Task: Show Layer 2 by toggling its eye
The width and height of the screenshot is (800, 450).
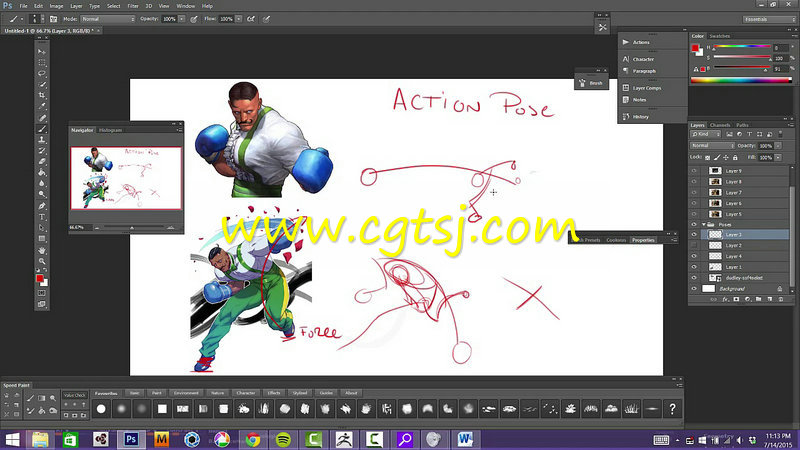Action: pyautogui.click(x=694, y=245)
